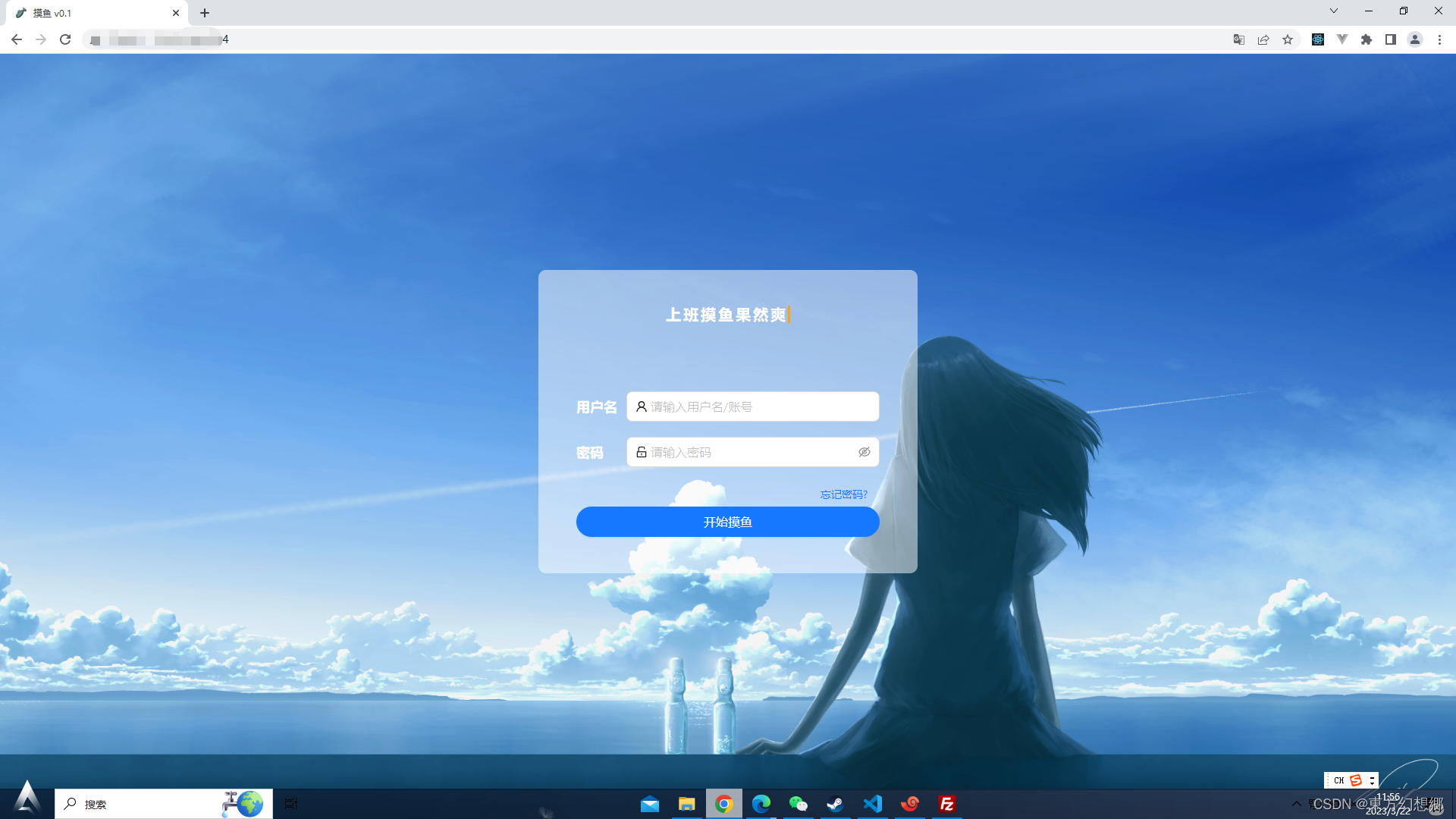This screenshot has height=819, width=1456.
Task: Click the user icon in username field
Action: [x=642, y=406]
